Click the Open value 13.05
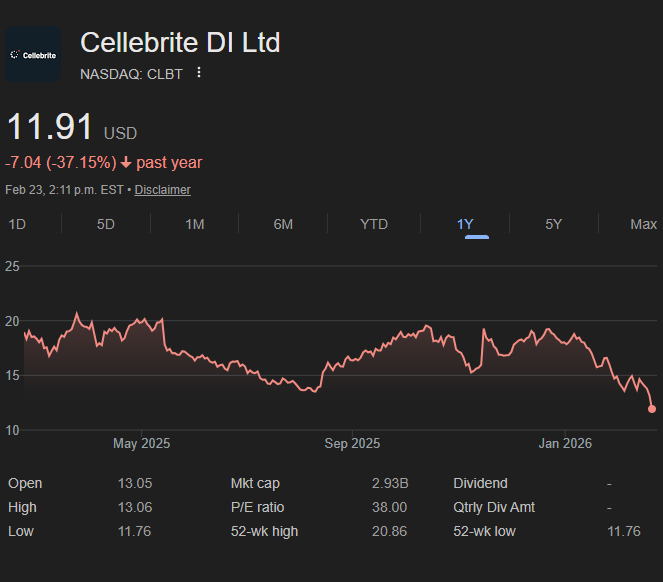 [135, 483]
